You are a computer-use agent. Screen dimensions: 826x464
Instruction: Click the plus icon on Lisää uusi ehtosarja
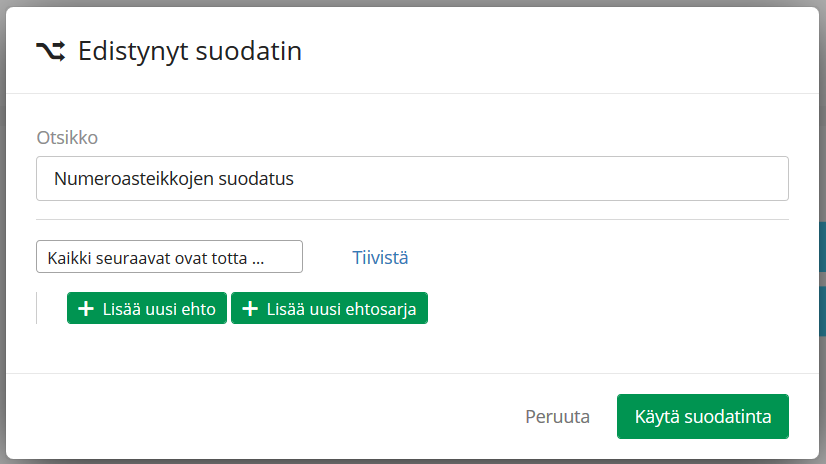(250, 309)
